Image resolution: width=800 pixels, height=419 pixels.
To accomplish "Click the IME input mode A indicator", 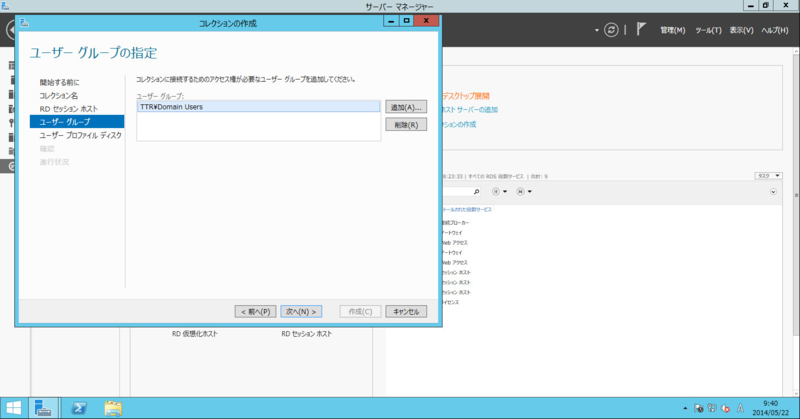I will (x=740, y=408).
